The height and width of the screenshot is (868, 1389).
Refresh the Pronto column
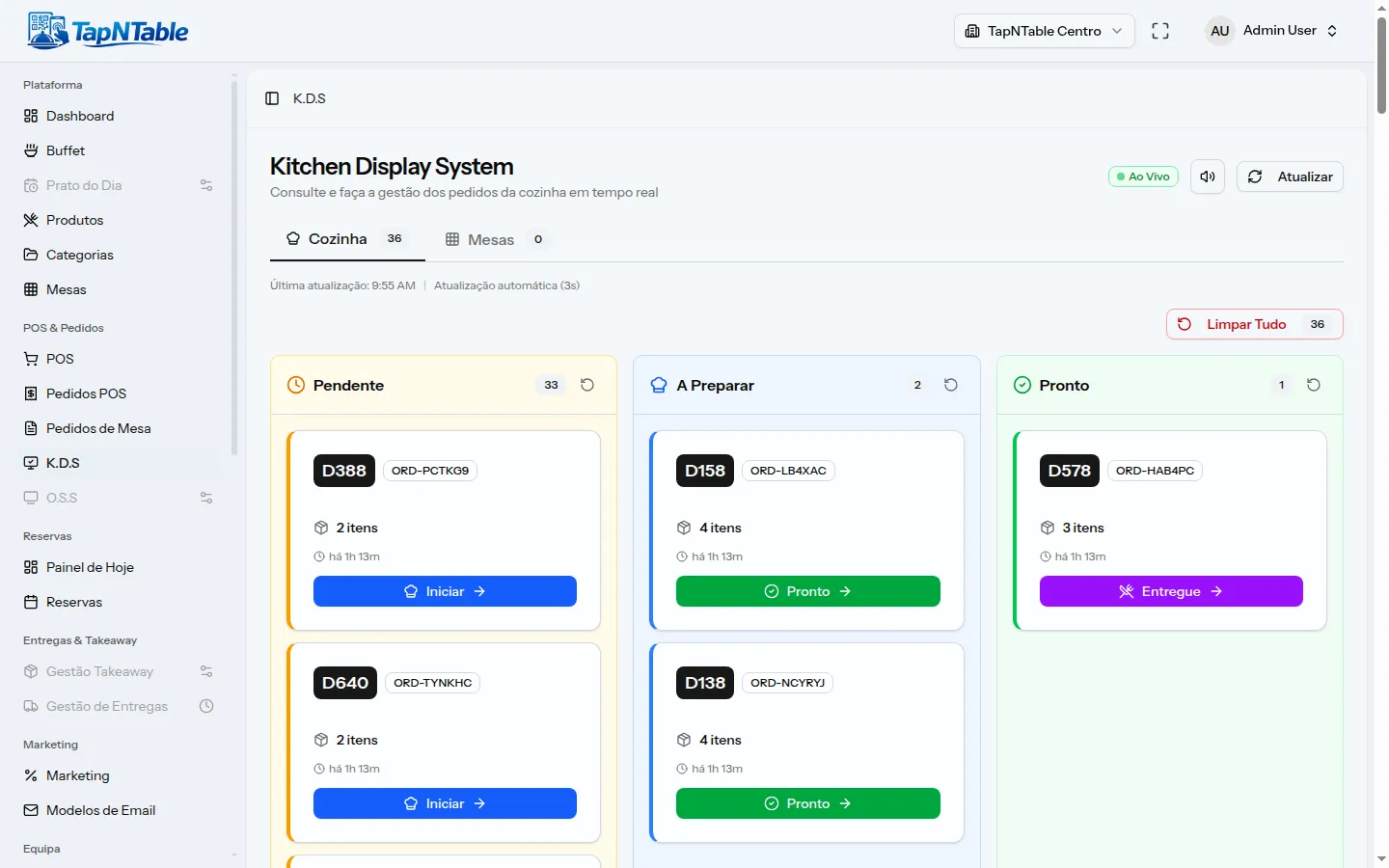[x=1314, y=385]
